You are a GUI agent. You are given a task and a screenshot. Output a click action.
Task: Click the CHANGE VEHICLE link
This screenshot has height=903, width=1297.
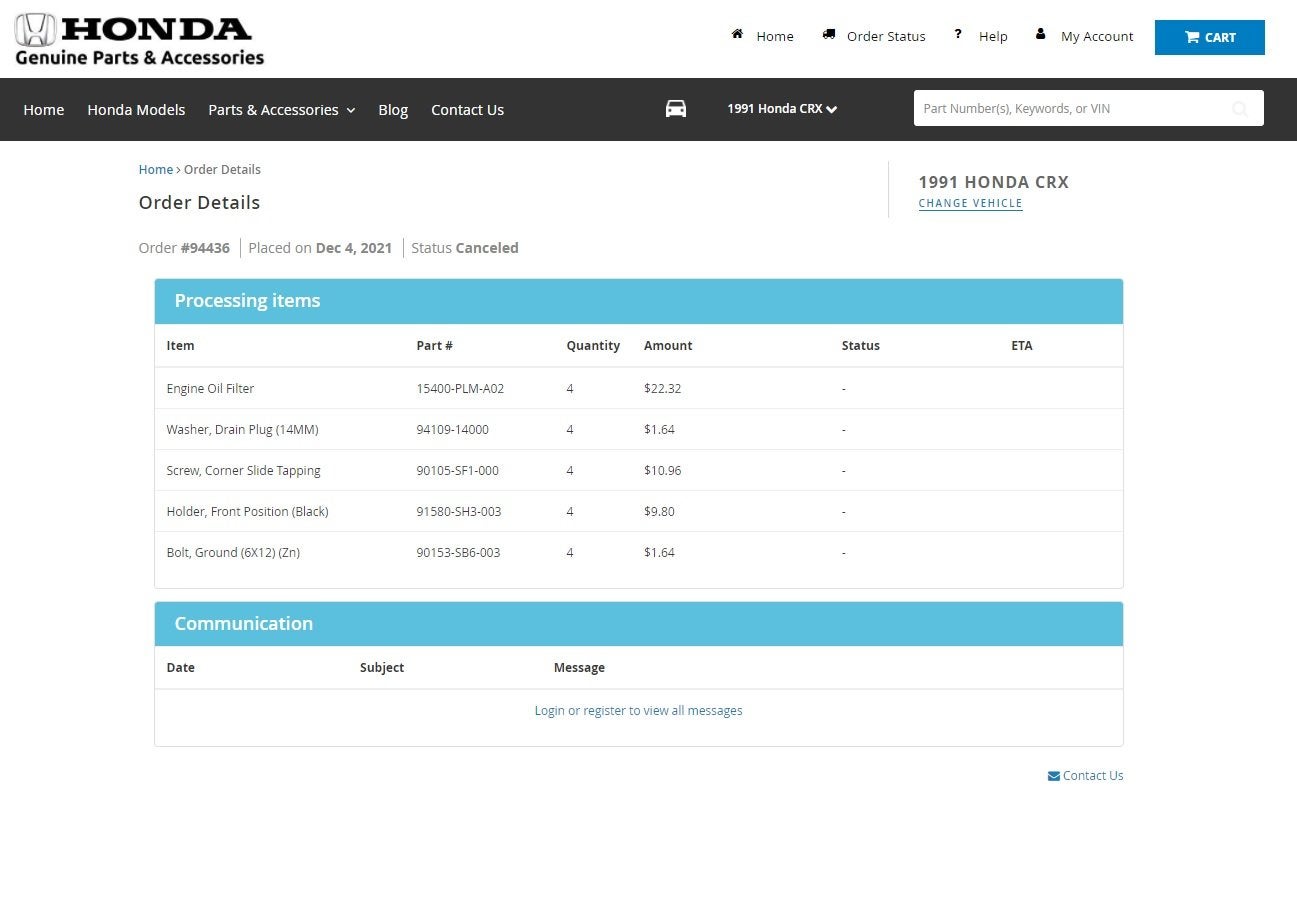tap(970, 203)
